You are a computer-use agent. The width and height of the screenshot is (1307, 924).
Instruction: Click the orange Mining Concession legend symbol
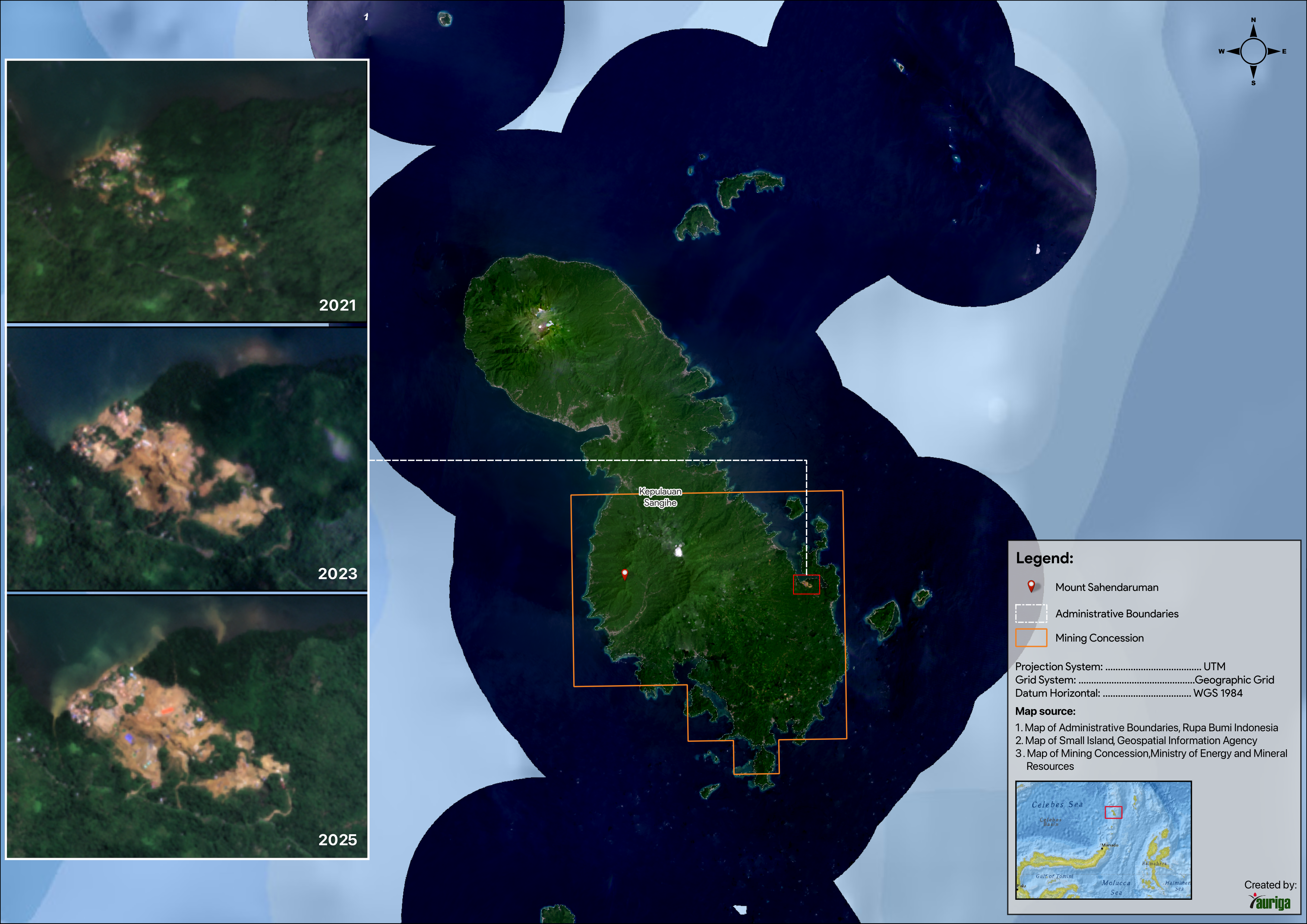click(x=1031, y=638)
